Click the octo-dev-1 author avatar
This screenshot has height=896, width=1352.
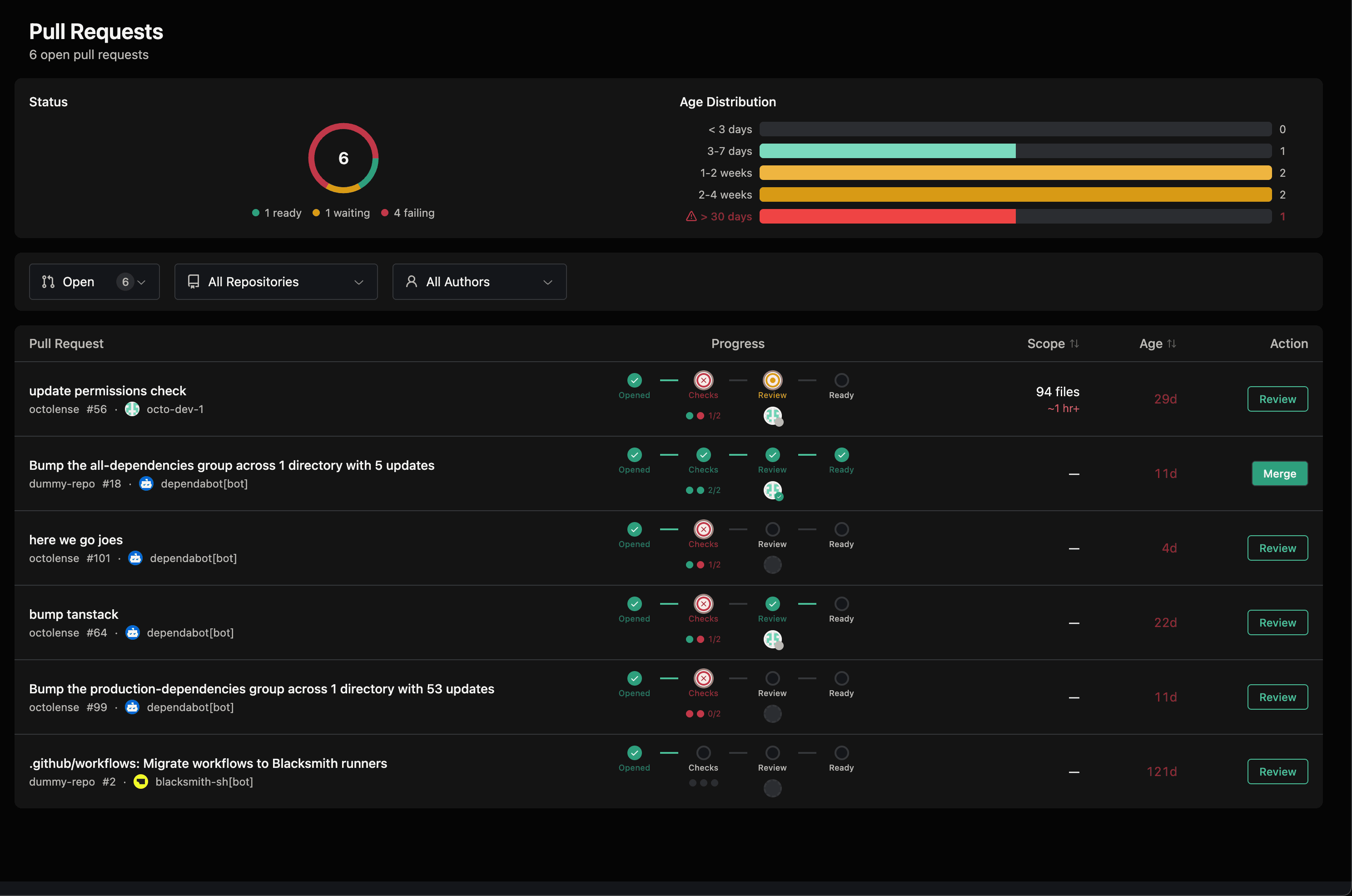(132, 409)
